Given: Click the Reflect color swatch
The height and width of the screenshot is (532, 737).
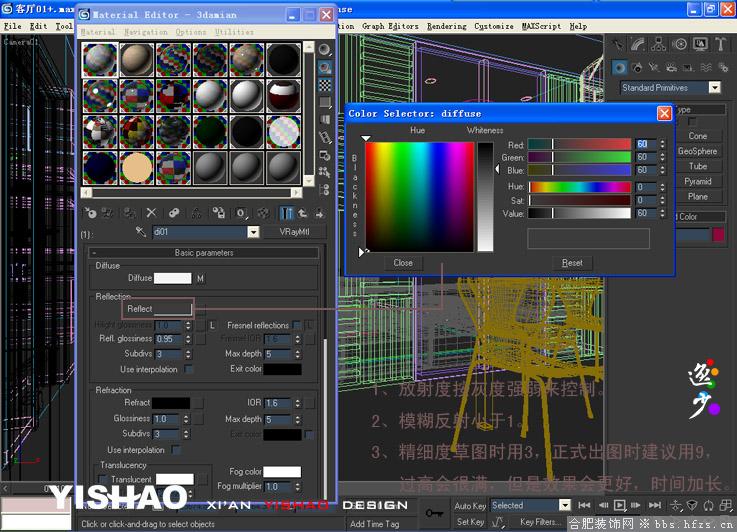Looking at the screenshot, I should tap(172, 309).
